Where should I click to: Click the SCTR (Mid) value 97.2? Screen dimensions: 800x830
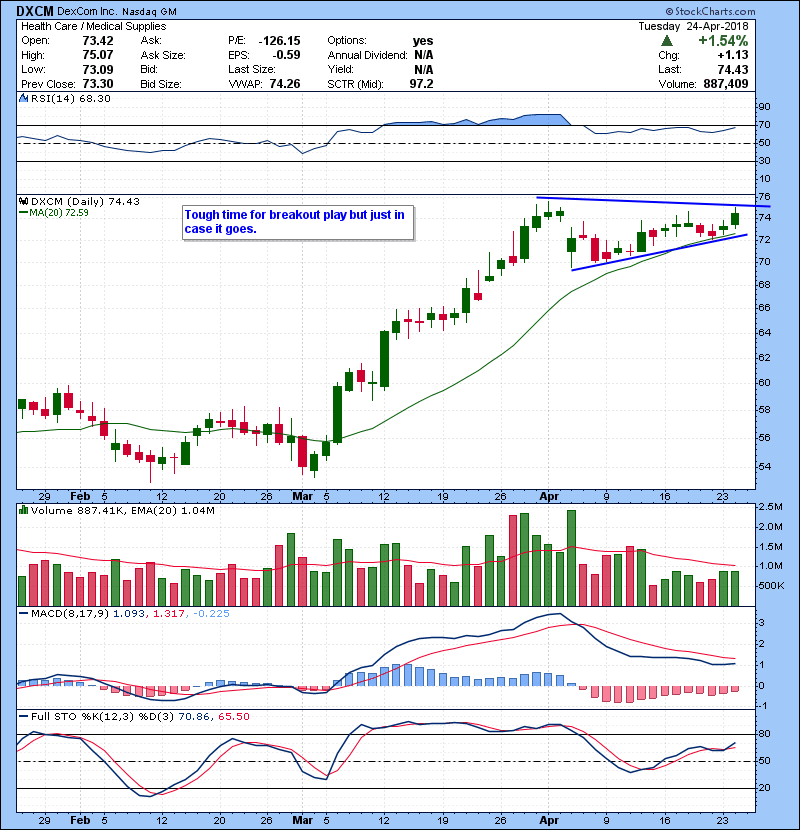(x=421, y=84)
